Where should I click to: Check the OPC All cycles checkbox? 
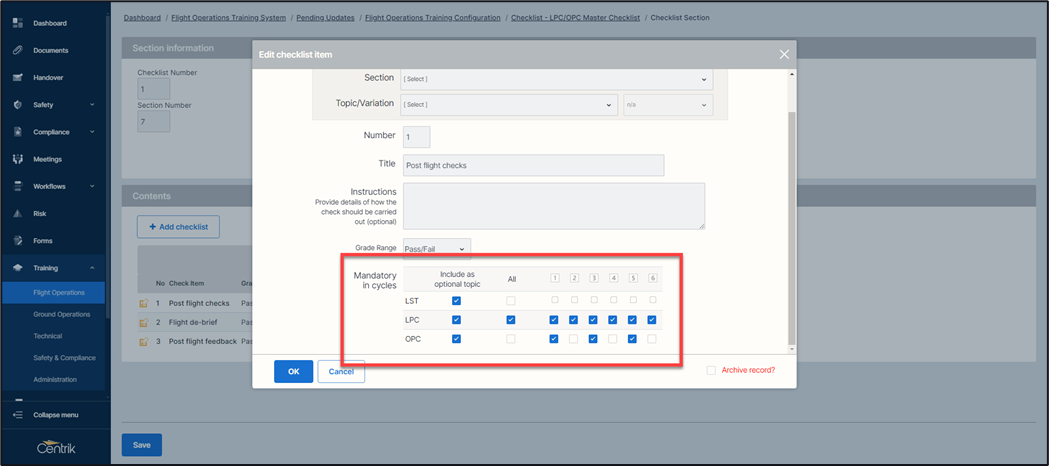pyautogui.click(x=511, y=339)
